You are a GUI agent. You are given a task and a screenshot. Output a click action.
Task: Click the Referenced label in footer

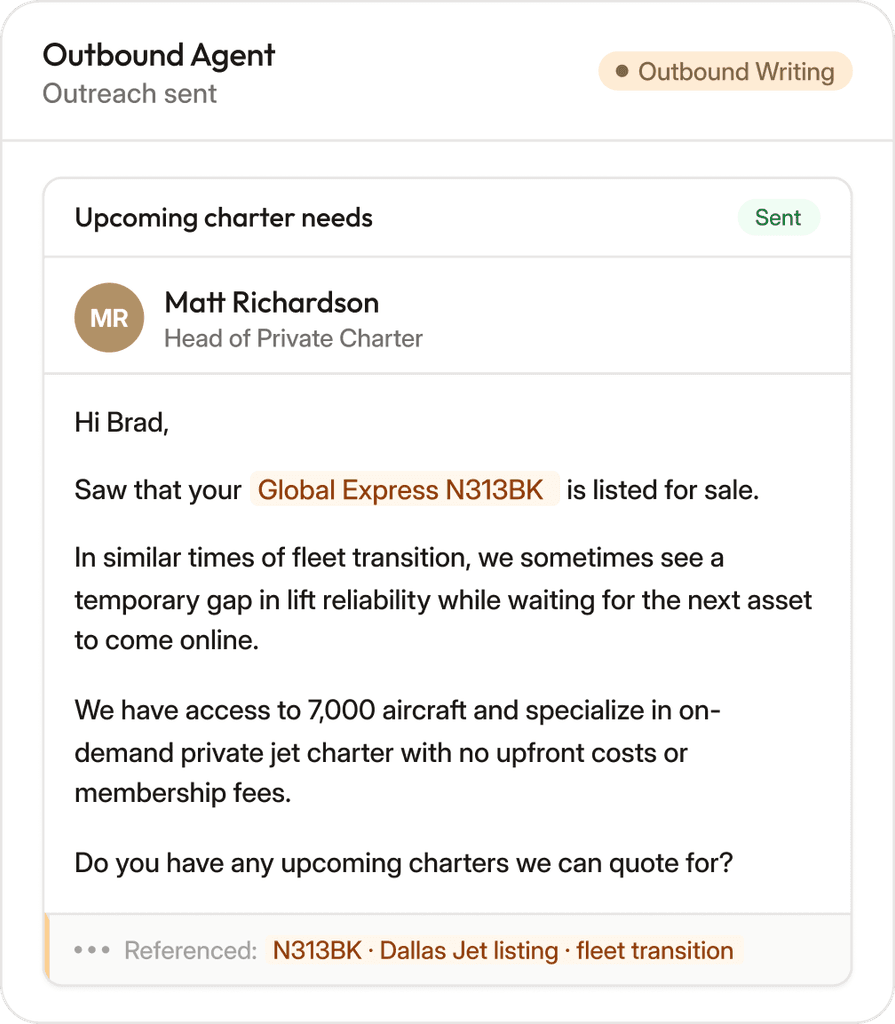[191, 950]
